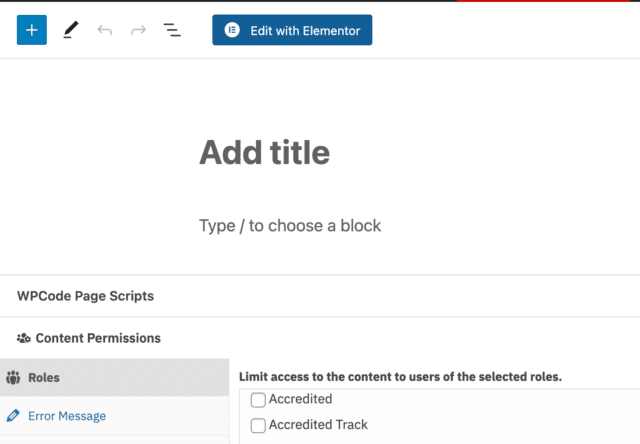
Task: Expand the WPCode Page Scripts panel
Action: click(x=85, y=296)
